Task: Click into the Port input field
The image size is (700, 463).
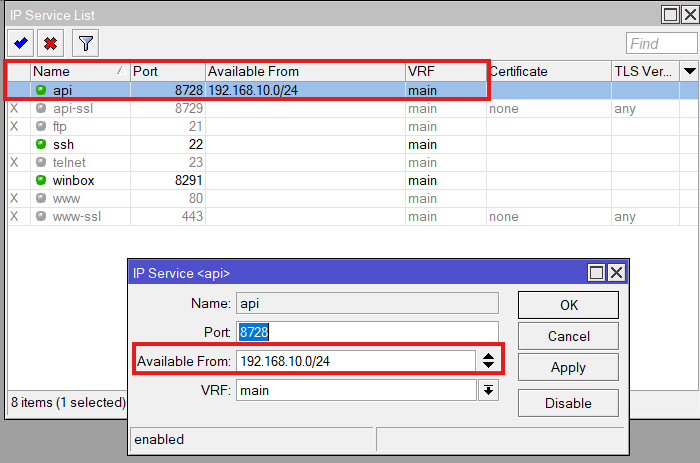Action: click(x=366, y=332)
